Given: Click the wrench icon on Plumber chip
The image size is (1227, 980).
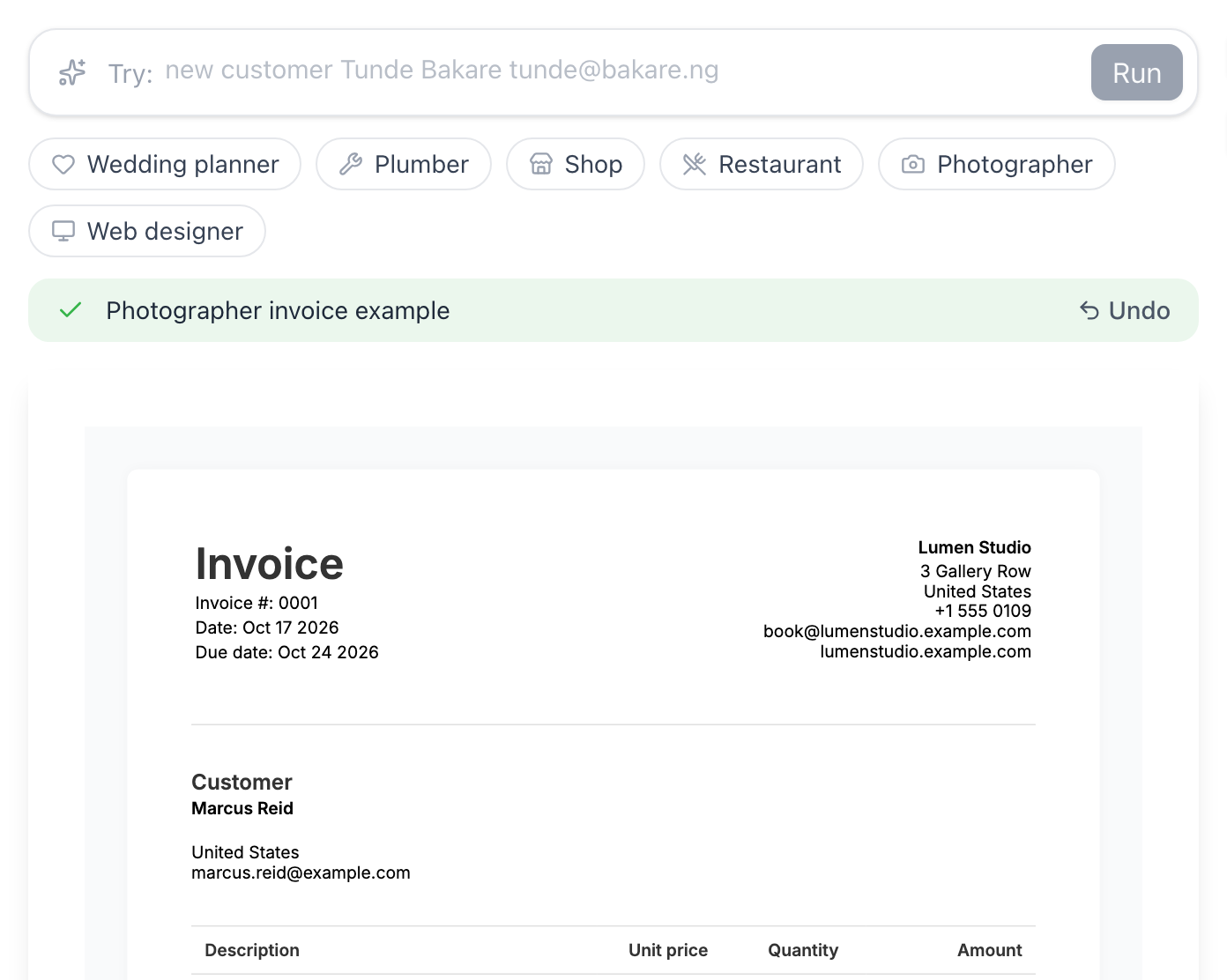Looking at the screenshot, I should (351, 165).
